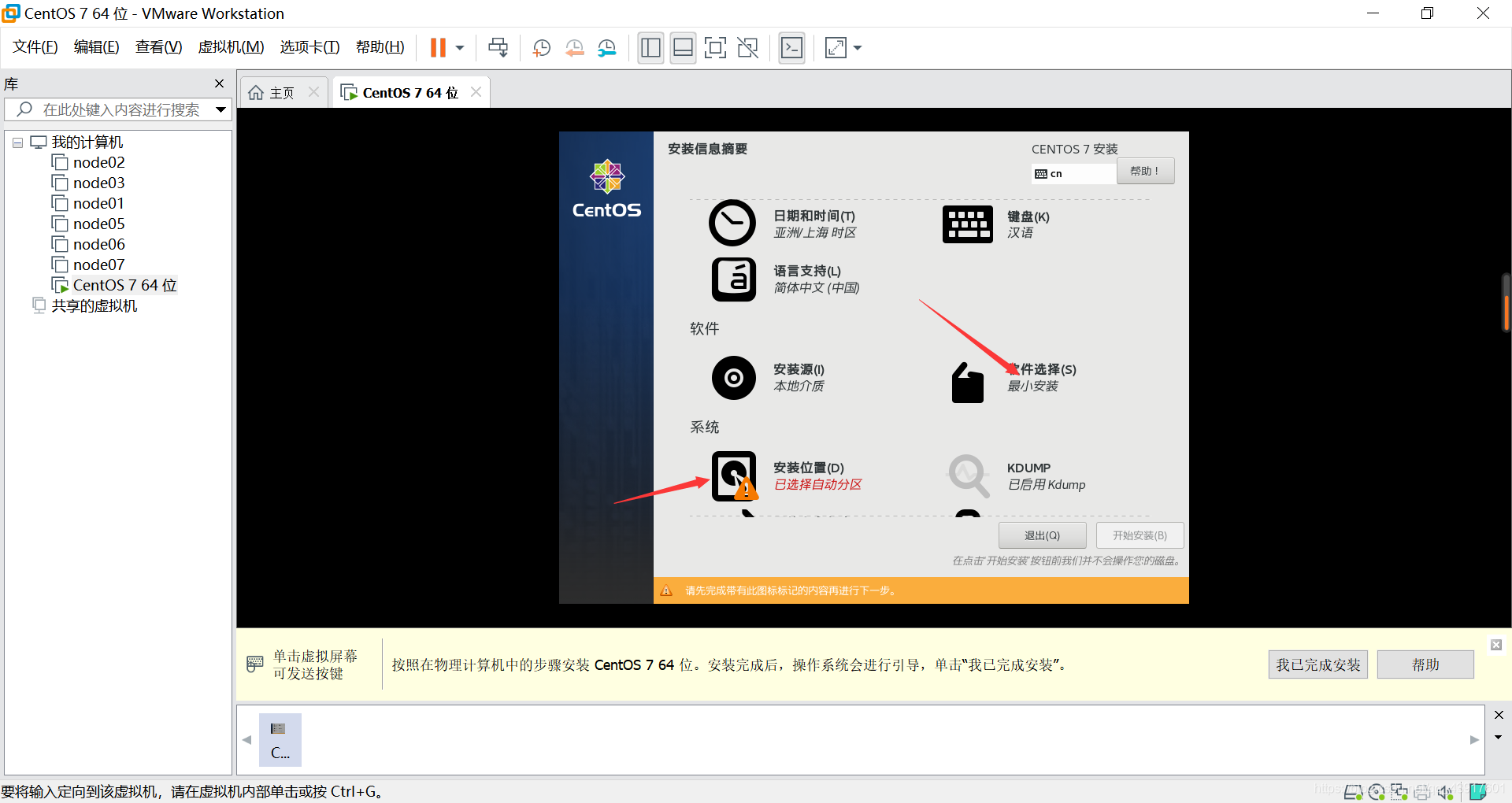Open the thumbnail bar options dropdown arrow
This screenshot has width=1512, height=803.
pyautogui.click(x=1499, y=738)
